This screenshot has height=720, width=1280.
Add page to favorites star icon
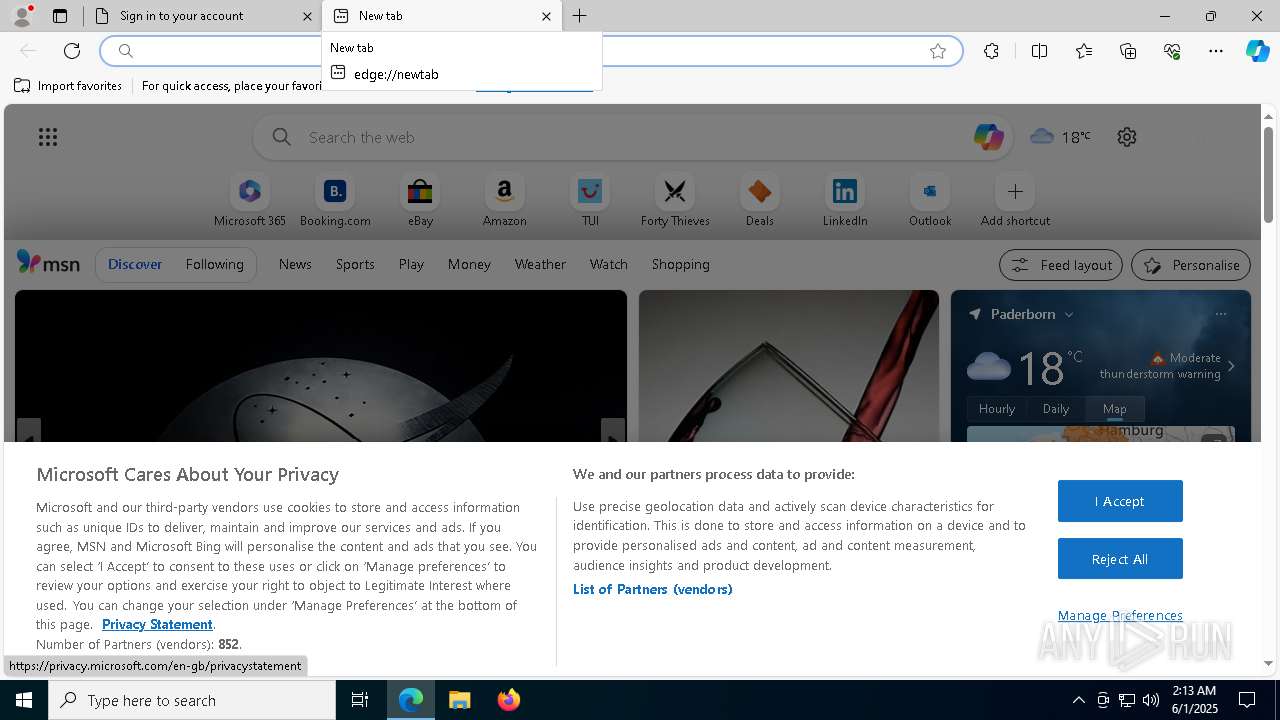pyautogui.click(x=938, y=51)
